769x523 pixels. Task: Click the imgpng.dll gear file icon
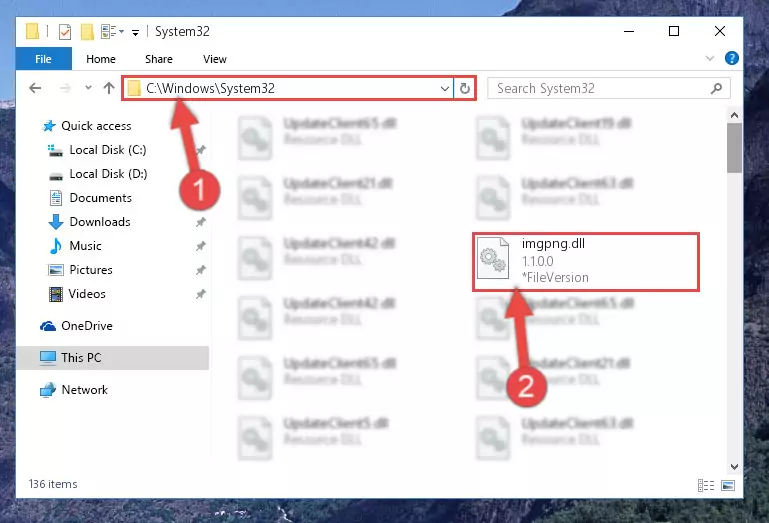(x=493, y=258)
